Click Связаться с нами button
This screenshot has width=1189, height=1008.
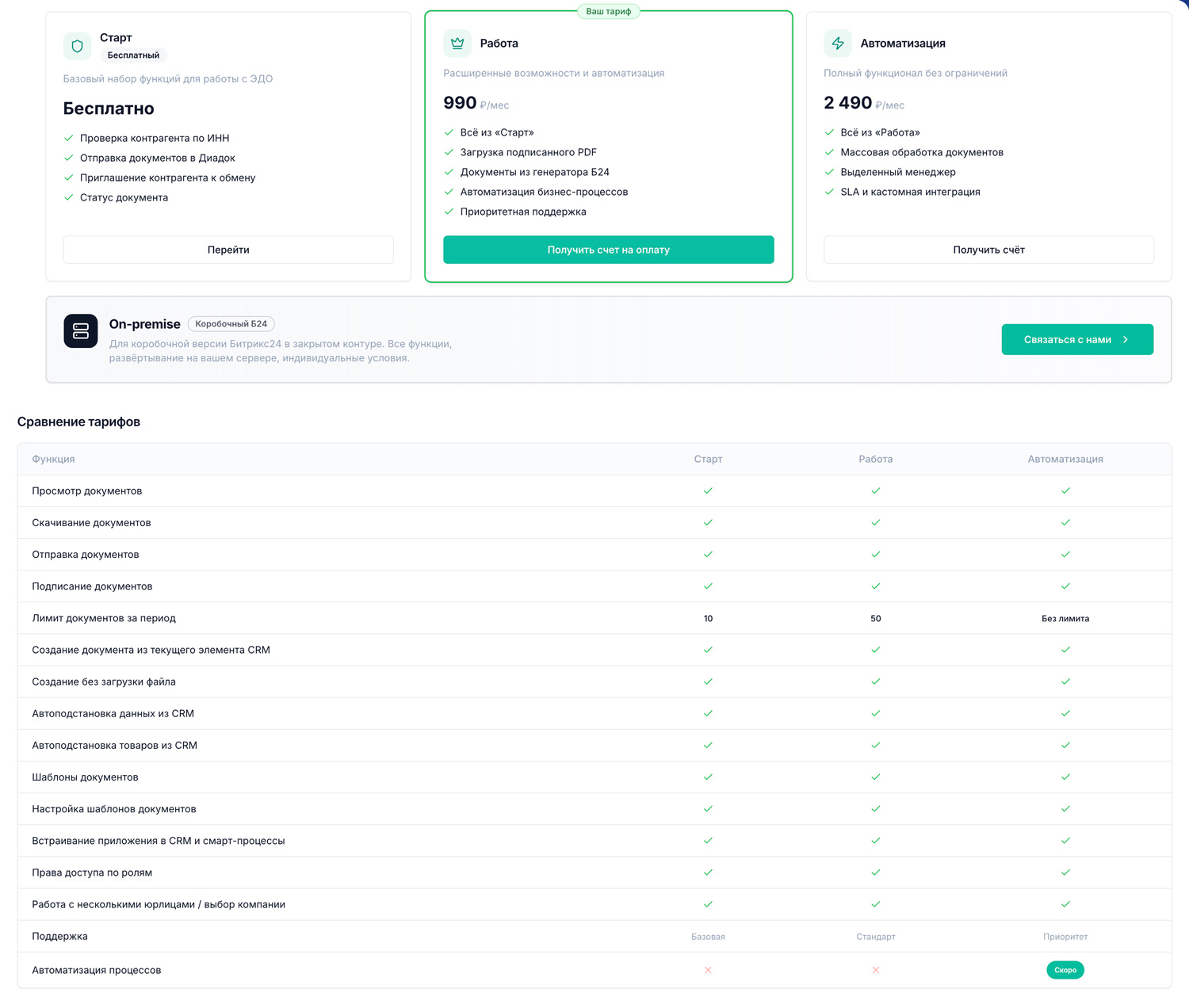pyautogui.click(x=1076, y=339)
